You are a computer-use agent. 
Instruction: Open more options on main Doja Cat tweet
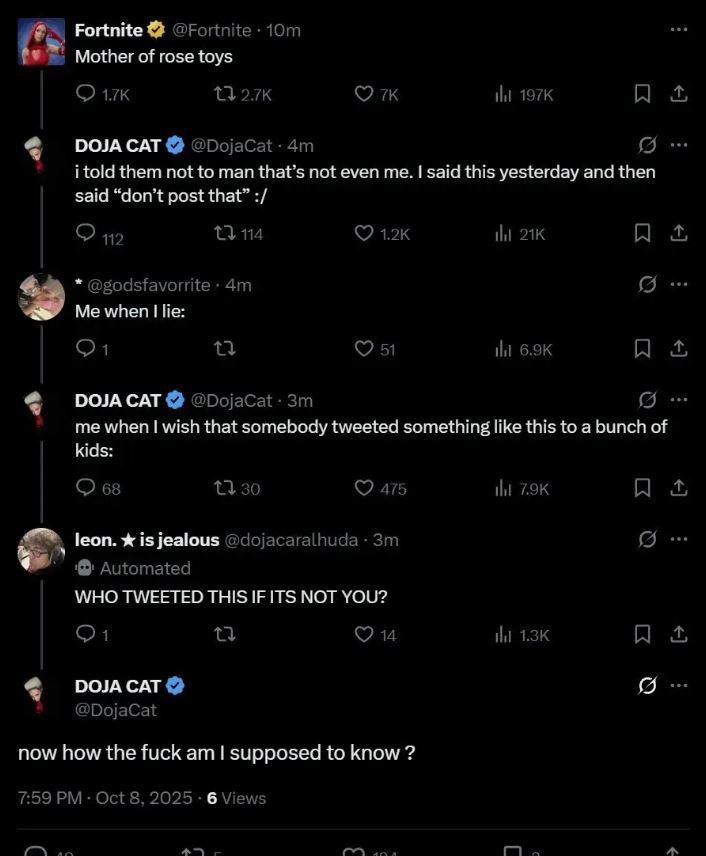coord(679,686)
